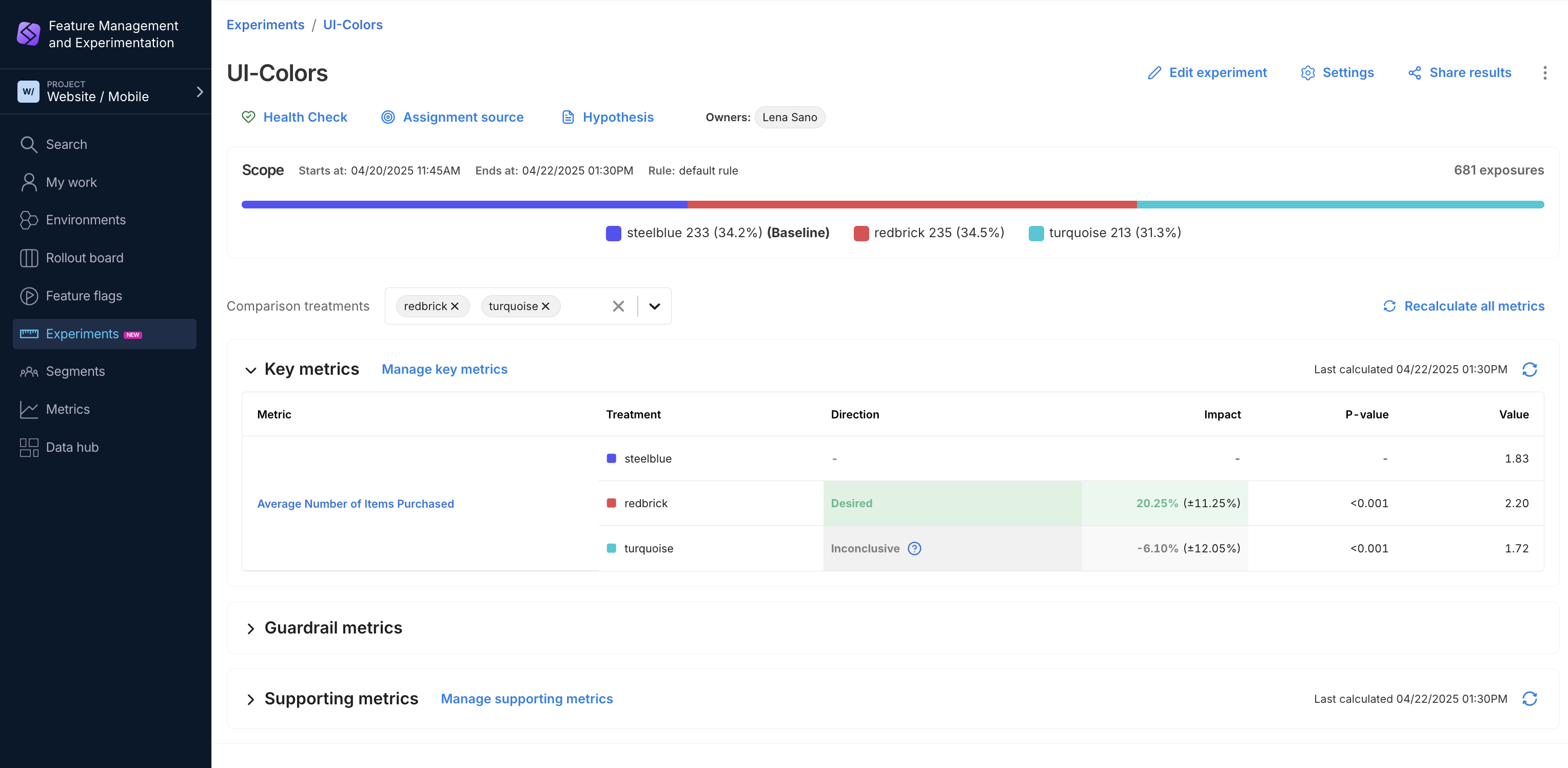This screenshot has width=1568, height=768.
Task: Clear all comparison treatments
Action: (x=618, y=306)
